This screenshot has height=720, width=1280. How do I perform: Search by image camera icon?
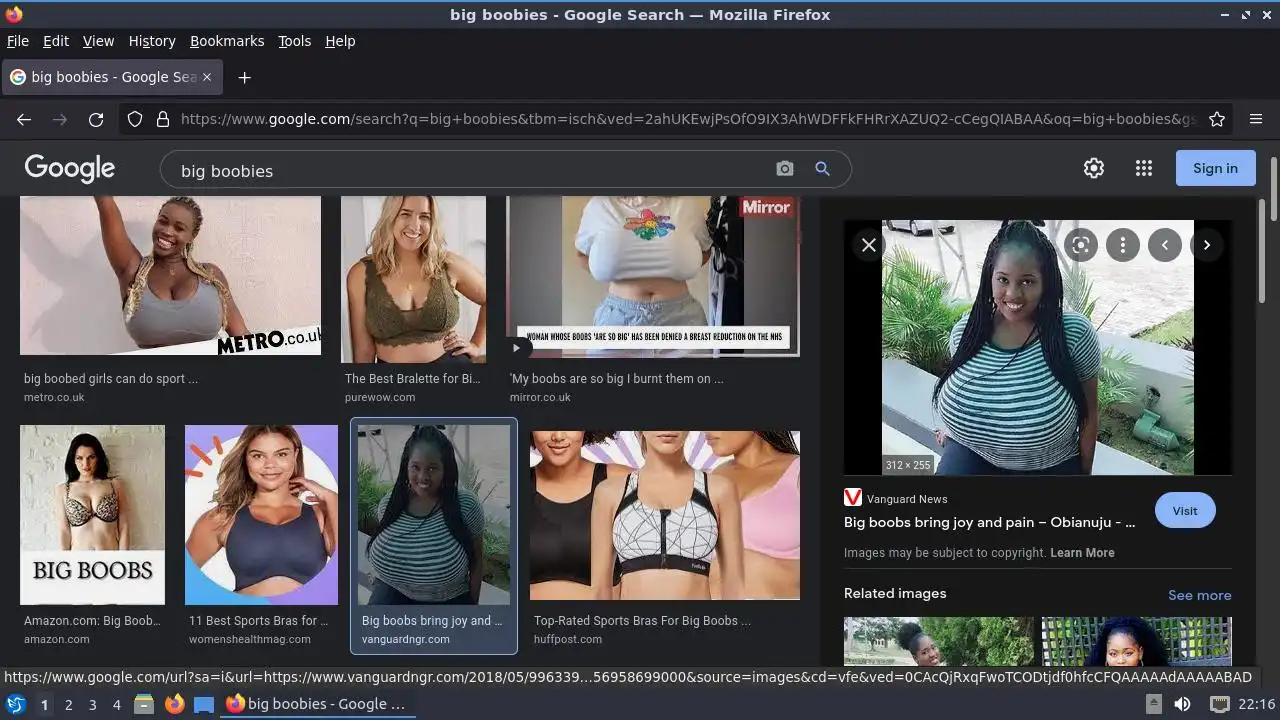pos(785,169)
